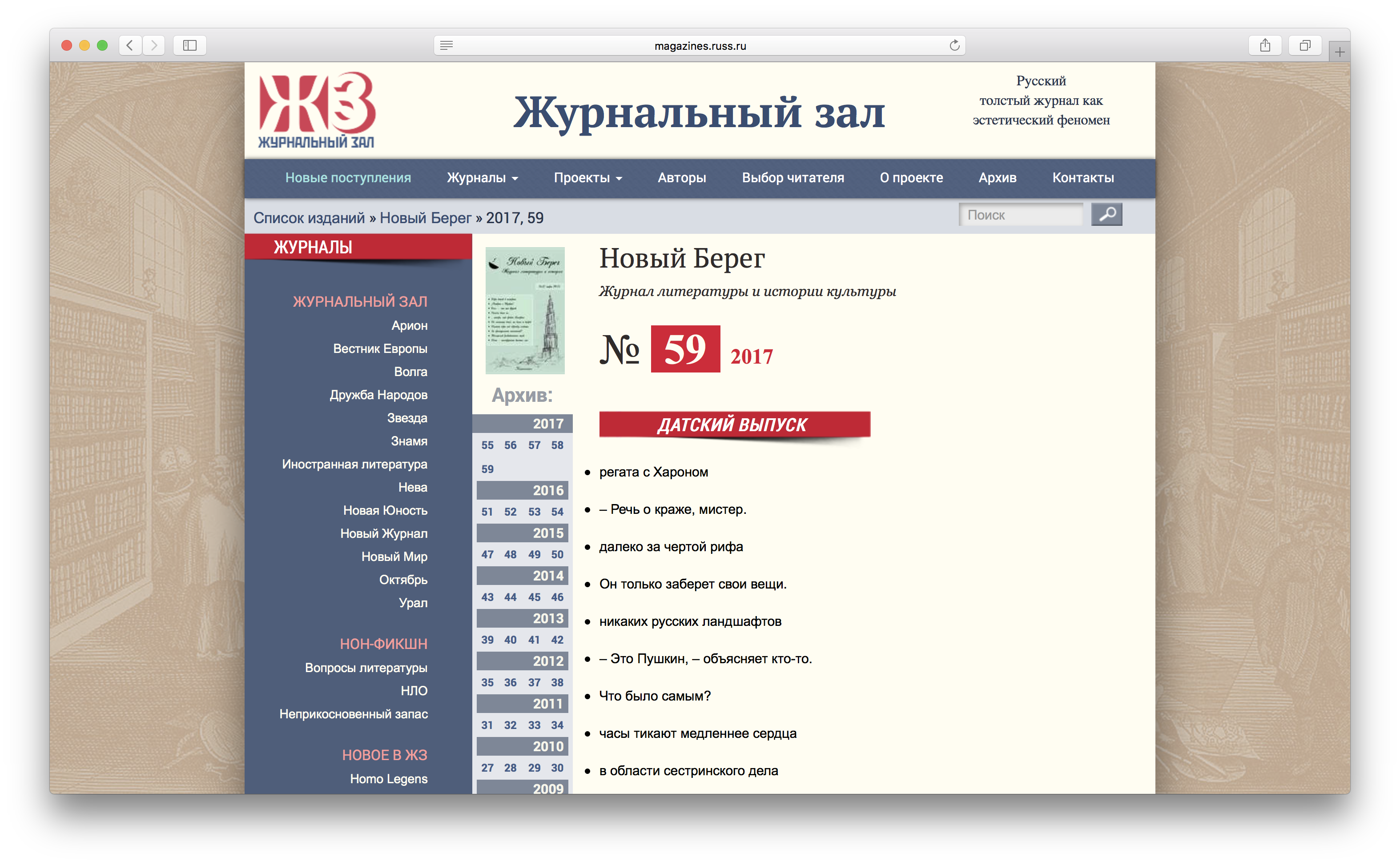Click the Новый Берег cover thumbnail

524,311
